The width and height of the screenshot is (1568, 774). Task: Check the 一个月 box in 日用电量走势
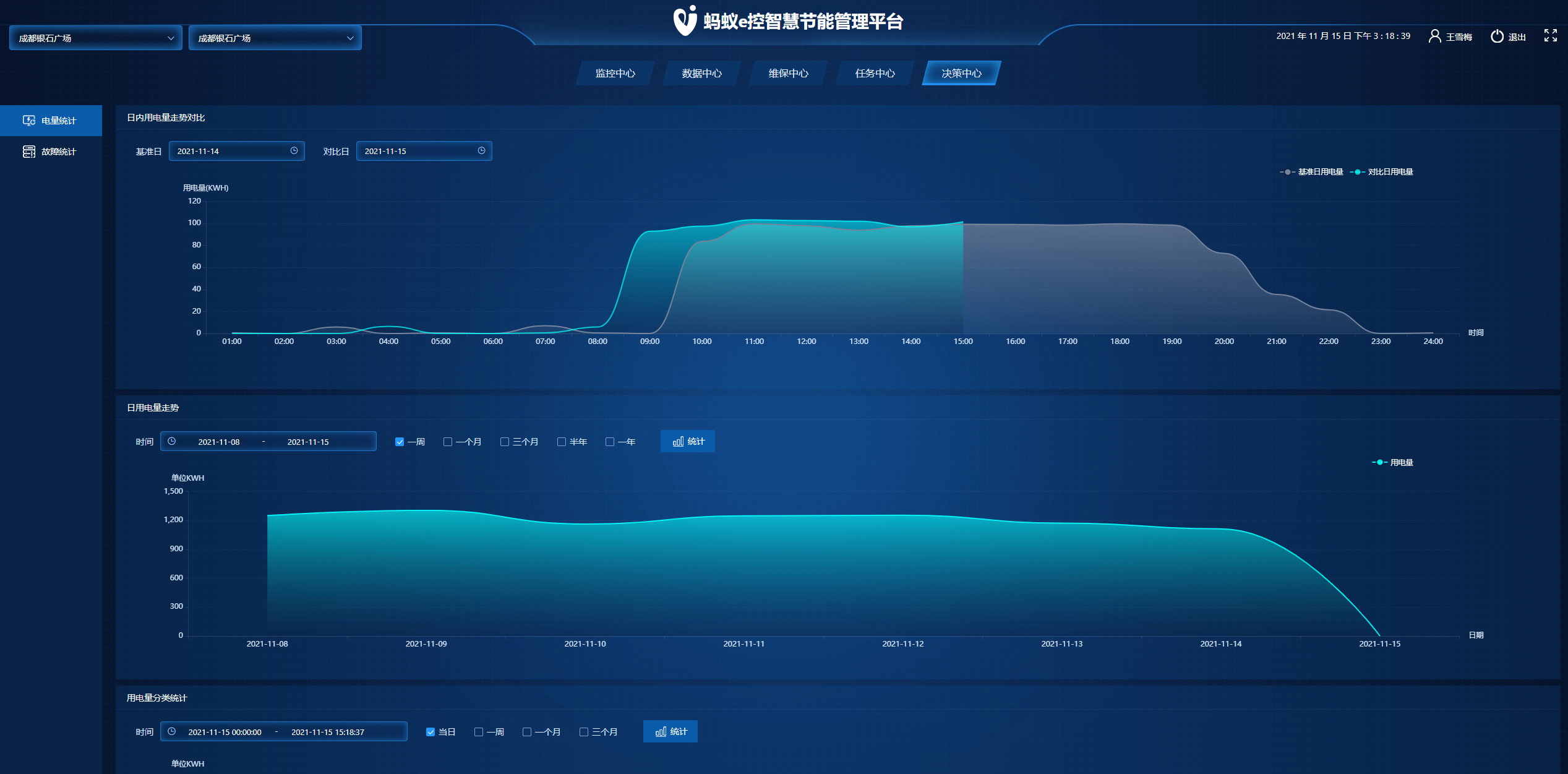448,442
